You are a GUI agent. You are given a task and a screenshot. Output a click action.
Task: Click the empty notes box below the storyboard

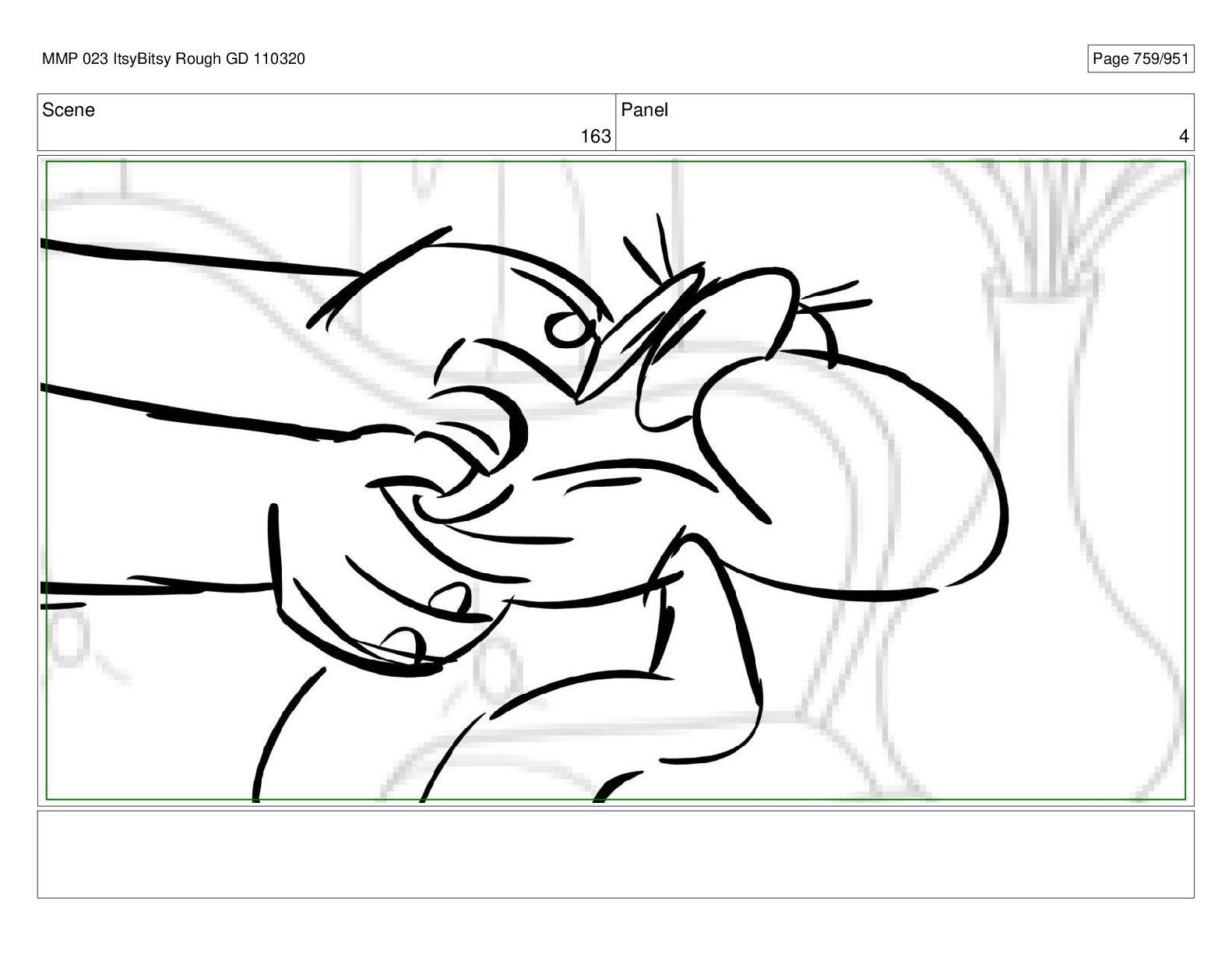tap(615, 854)
